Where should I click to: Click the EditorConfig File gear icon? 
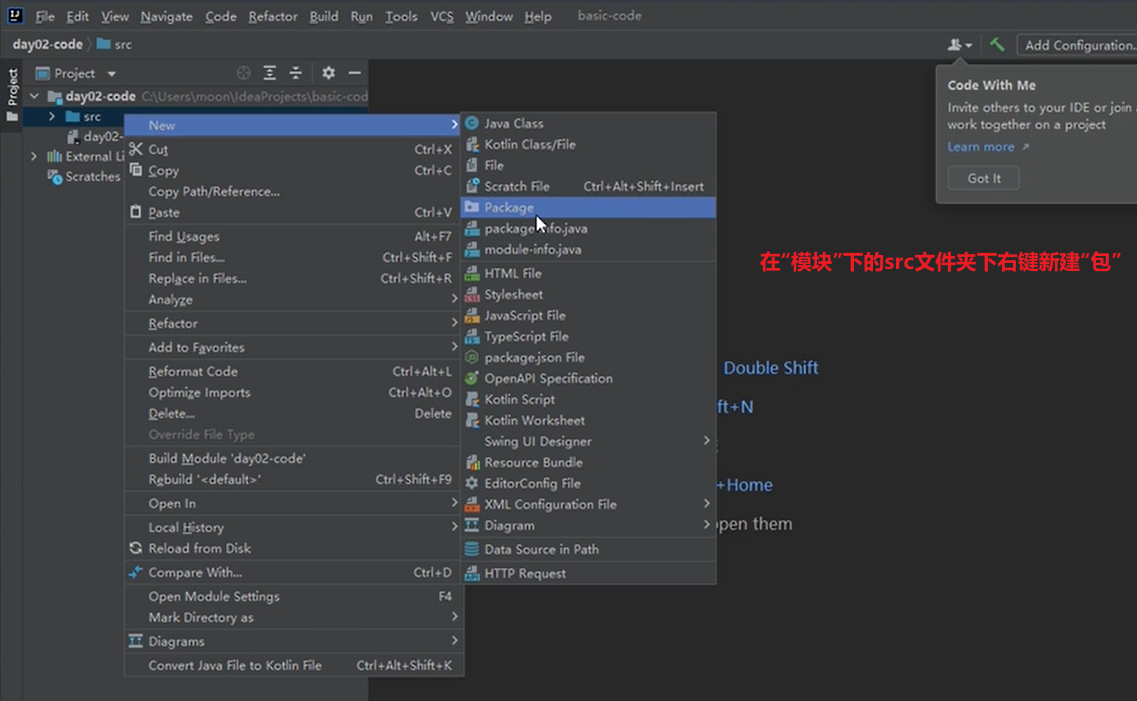coord(472,484)
